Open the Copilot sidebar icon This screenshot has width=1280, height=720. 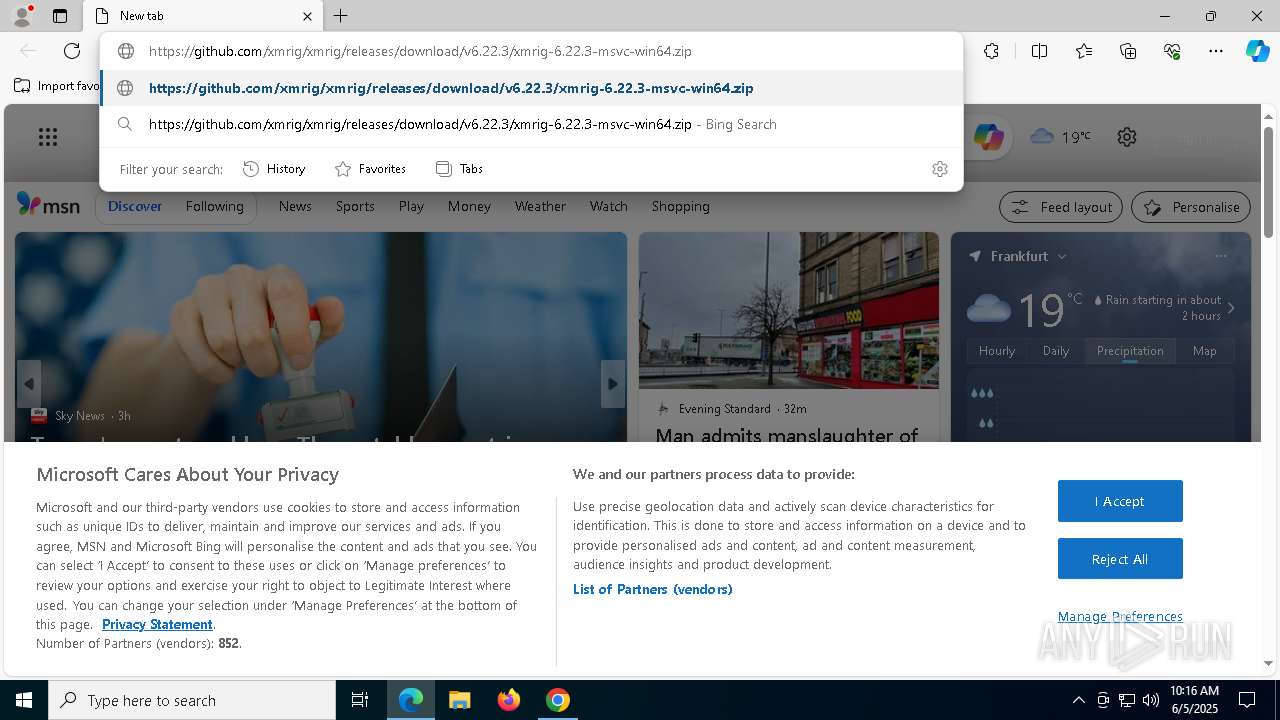(1257, 51)
